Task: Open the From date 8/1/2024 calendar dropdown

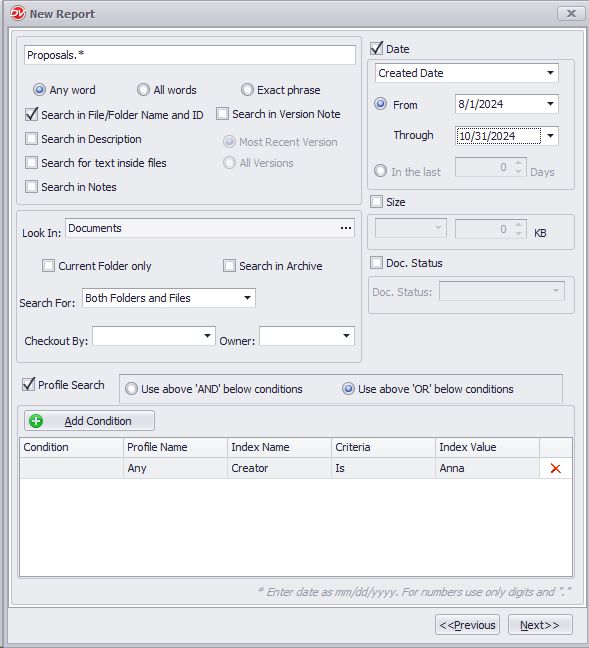Action: [x=550, y=104]
